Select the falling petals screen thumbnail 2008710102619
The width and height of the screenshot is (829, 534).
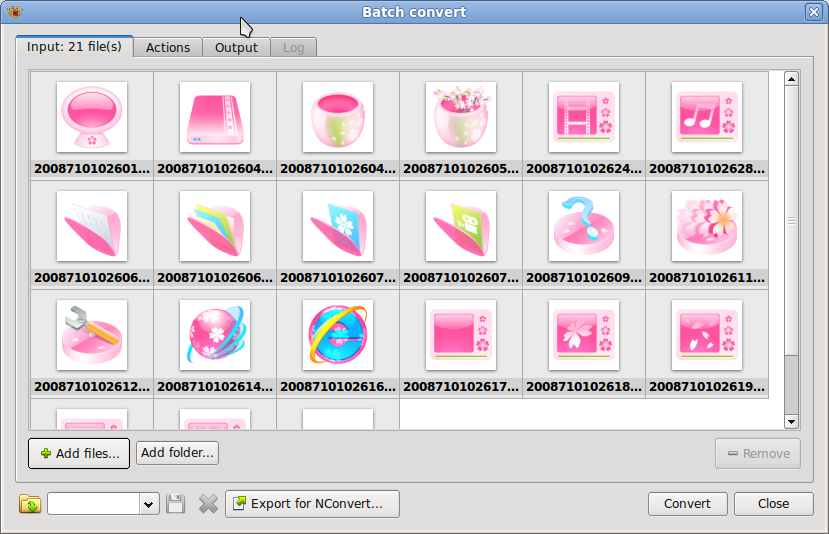tap(707, 335)
